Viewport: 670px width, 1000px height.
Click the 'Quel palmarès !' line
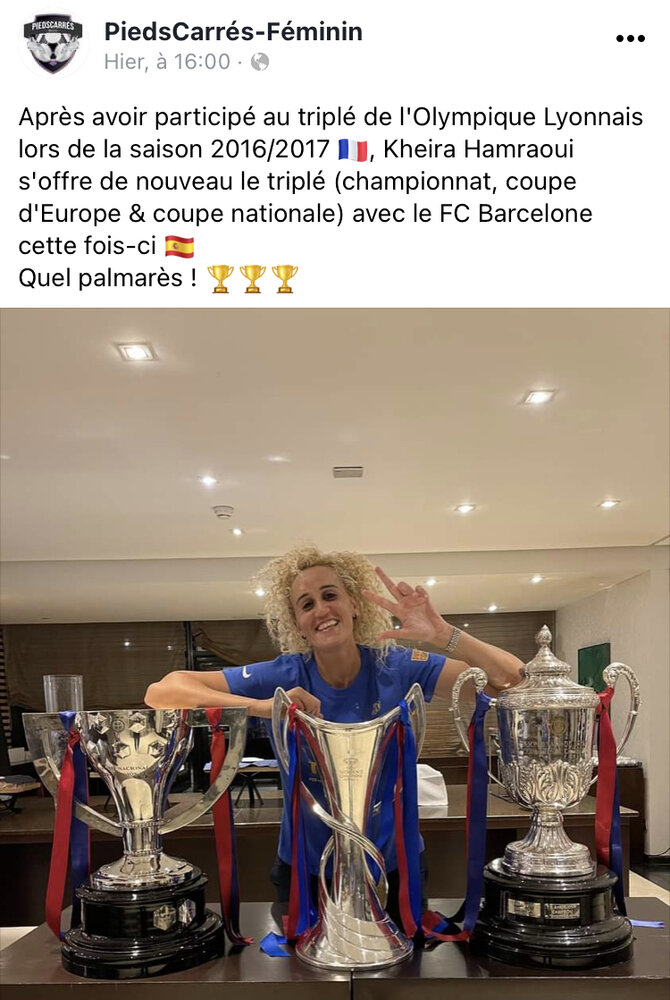[x=108, y=278]
